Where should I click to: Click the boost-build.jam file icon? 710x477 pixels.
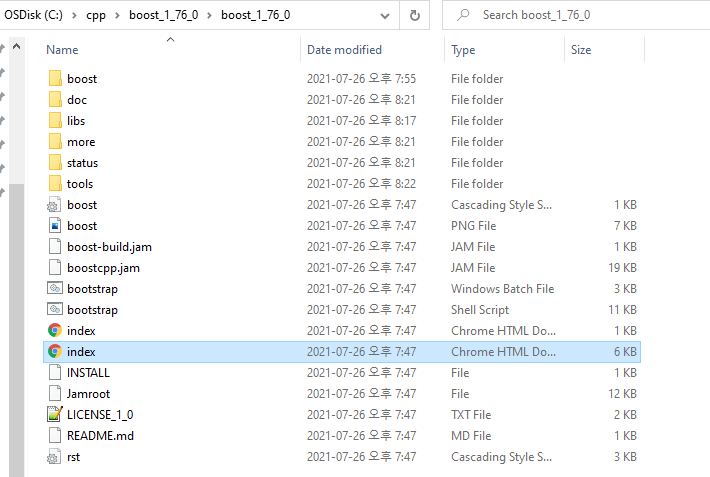(x=55, y=246)
